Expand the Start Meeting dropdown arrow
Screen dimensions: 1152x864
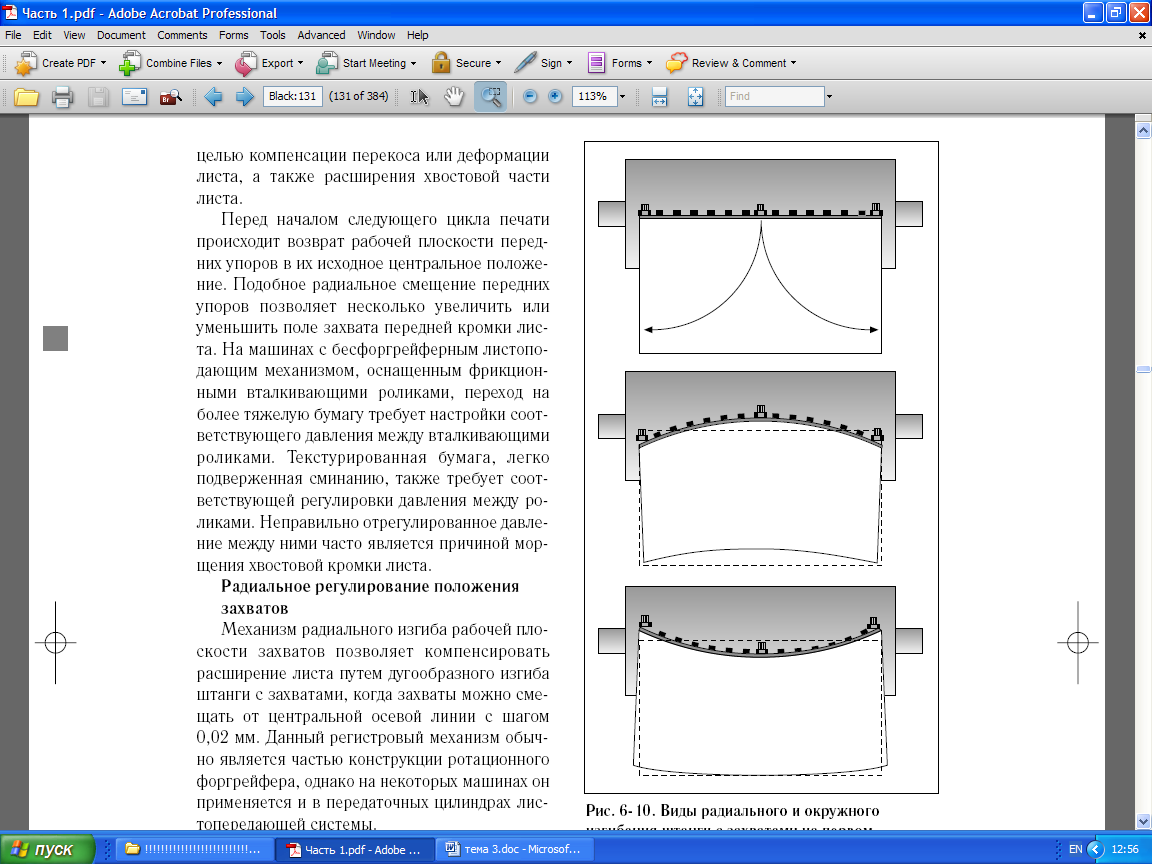[414, 63]
